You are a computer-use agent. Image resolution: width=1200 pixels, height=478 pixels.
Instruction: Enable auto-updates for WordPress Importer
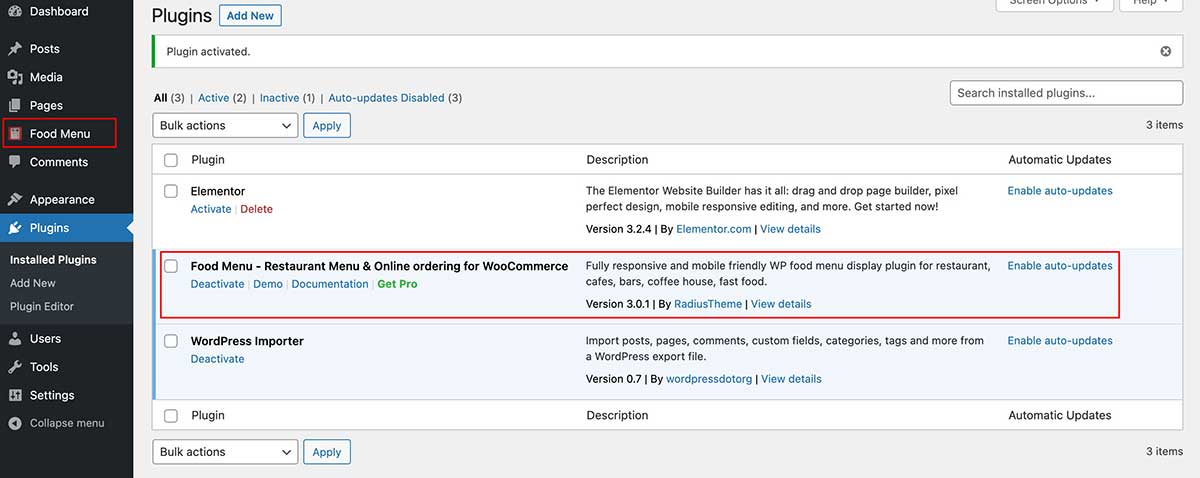click(1060, 341)
